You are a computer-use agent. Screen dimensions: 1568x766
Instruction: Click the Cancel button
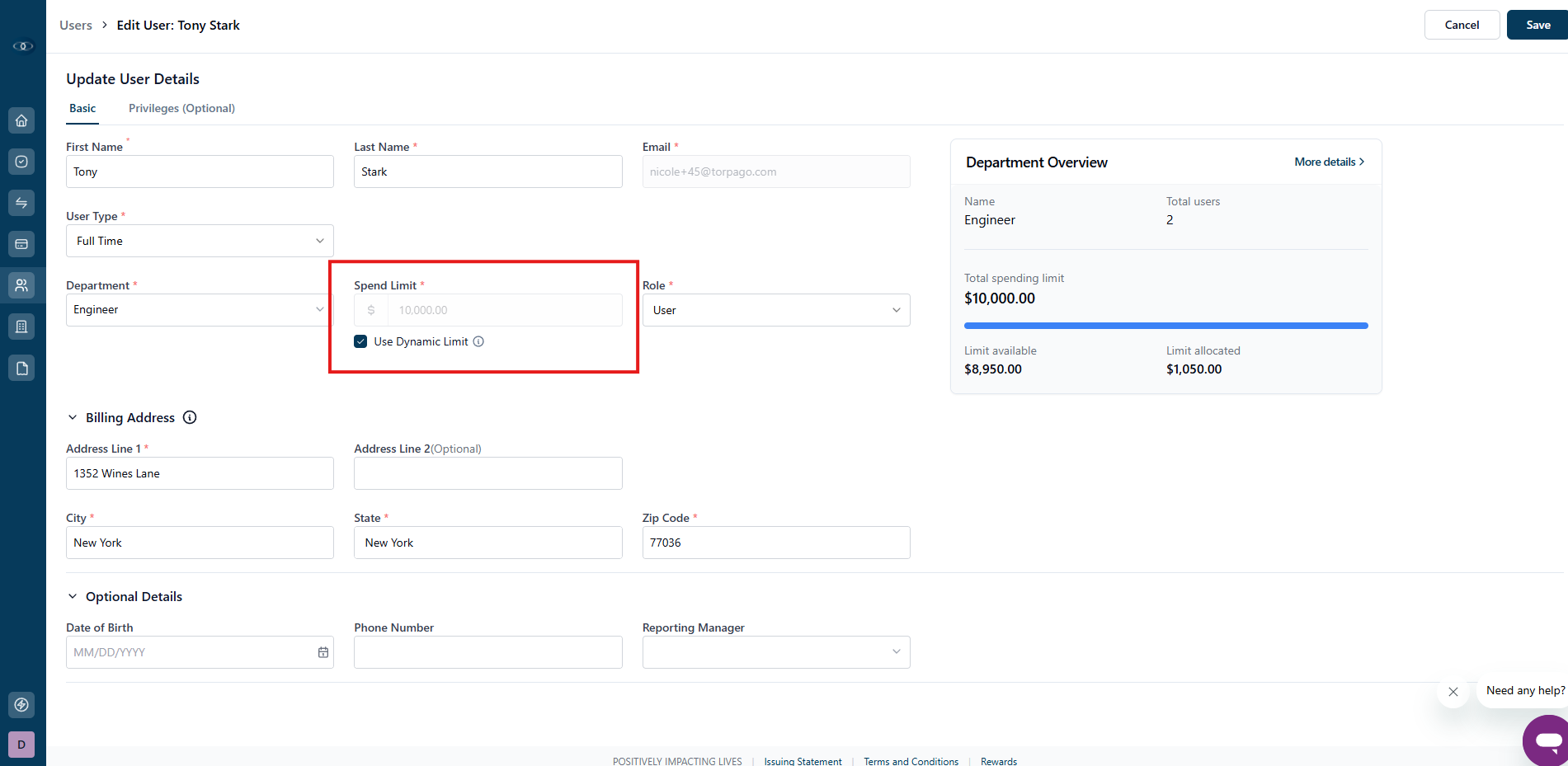(1462, 25)
